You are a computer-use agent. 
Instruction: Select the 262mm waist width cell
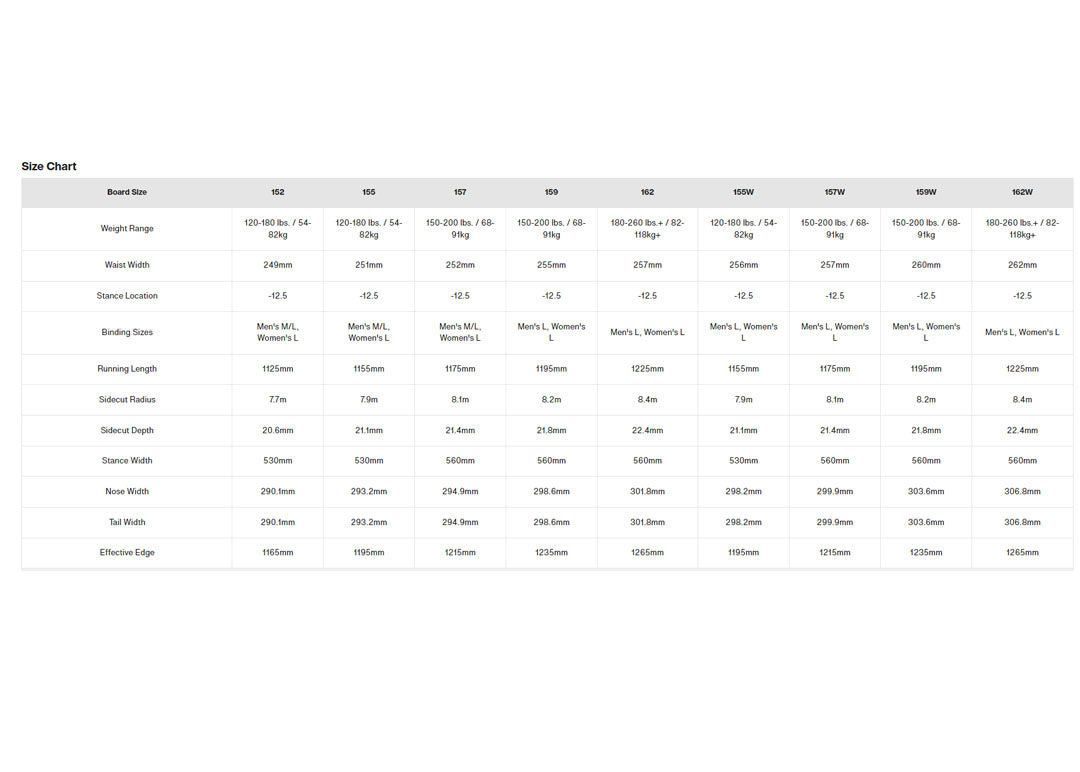(1022, 265)
